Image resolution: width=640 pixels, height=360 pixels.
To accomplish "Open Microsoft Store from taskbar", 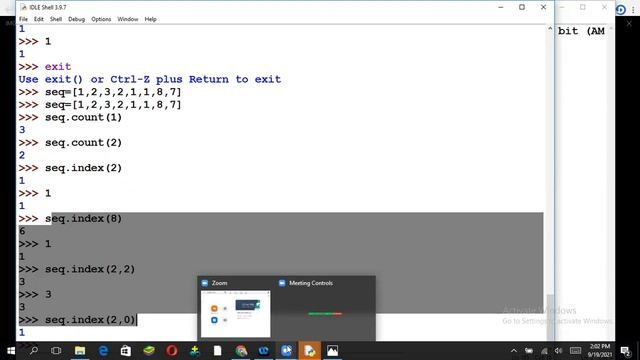I will [126, 351].
